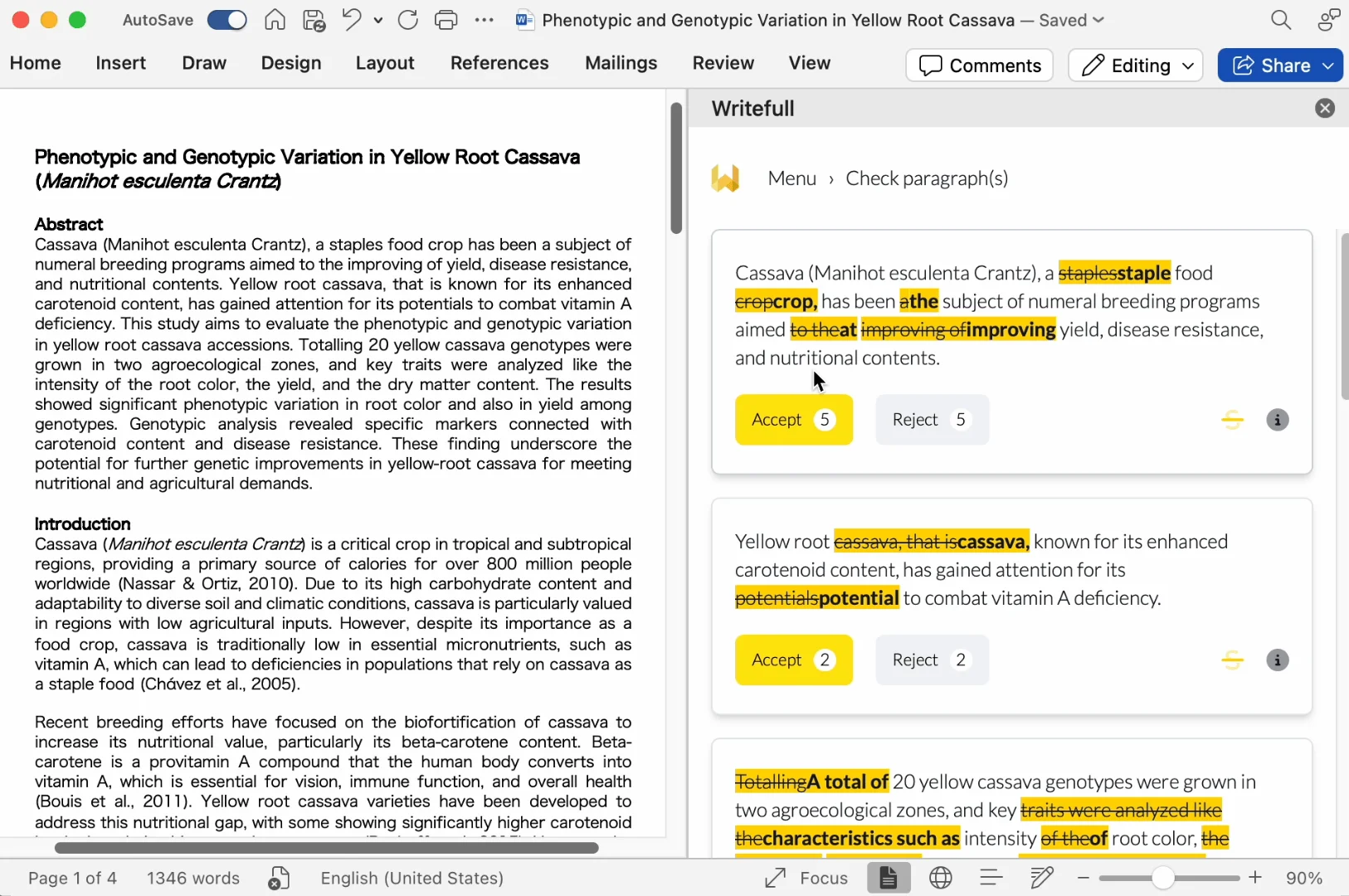The height and width of the screenshot is (896, 1349).
Task: Open ink drawing tools in the status bar
Action: point(1042,878)
